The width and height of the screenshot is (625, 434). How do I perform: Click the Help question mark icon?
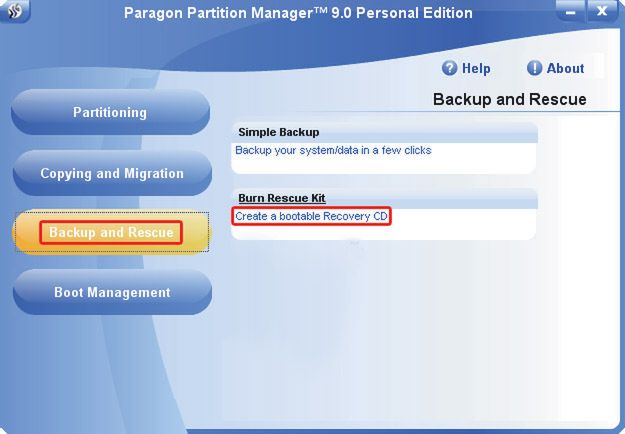click(x=449, y=68)
